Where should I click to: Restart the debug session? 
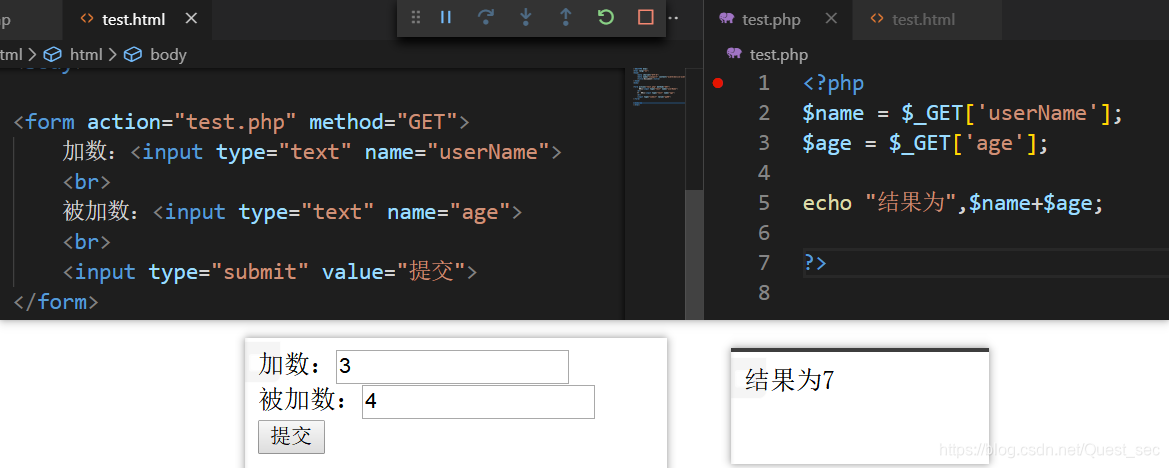point(605,17)
